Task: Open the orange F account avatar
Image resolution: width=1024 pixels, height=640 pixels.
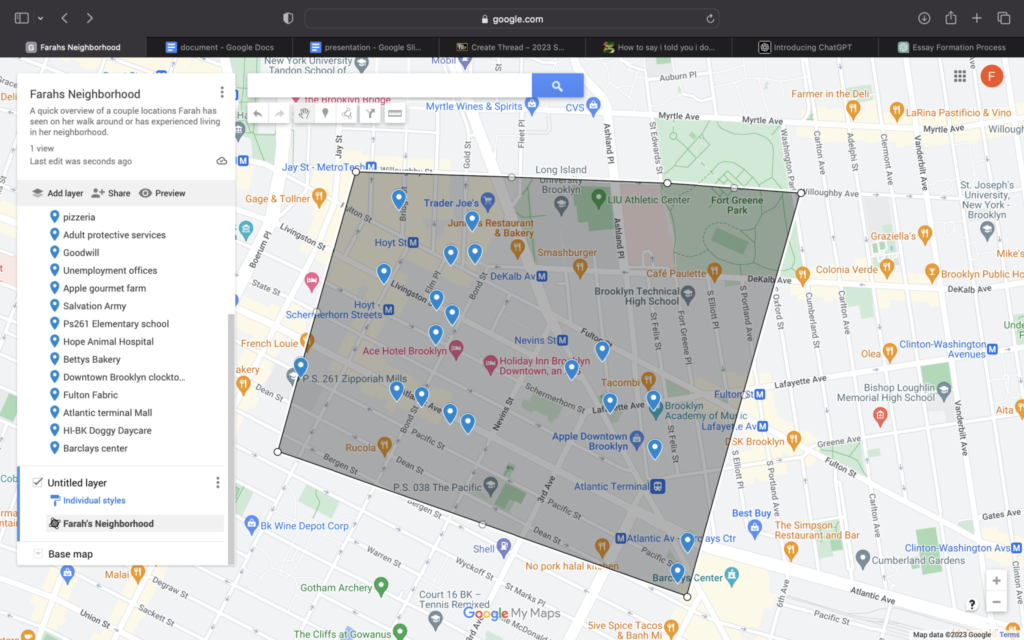Action: 991,76
